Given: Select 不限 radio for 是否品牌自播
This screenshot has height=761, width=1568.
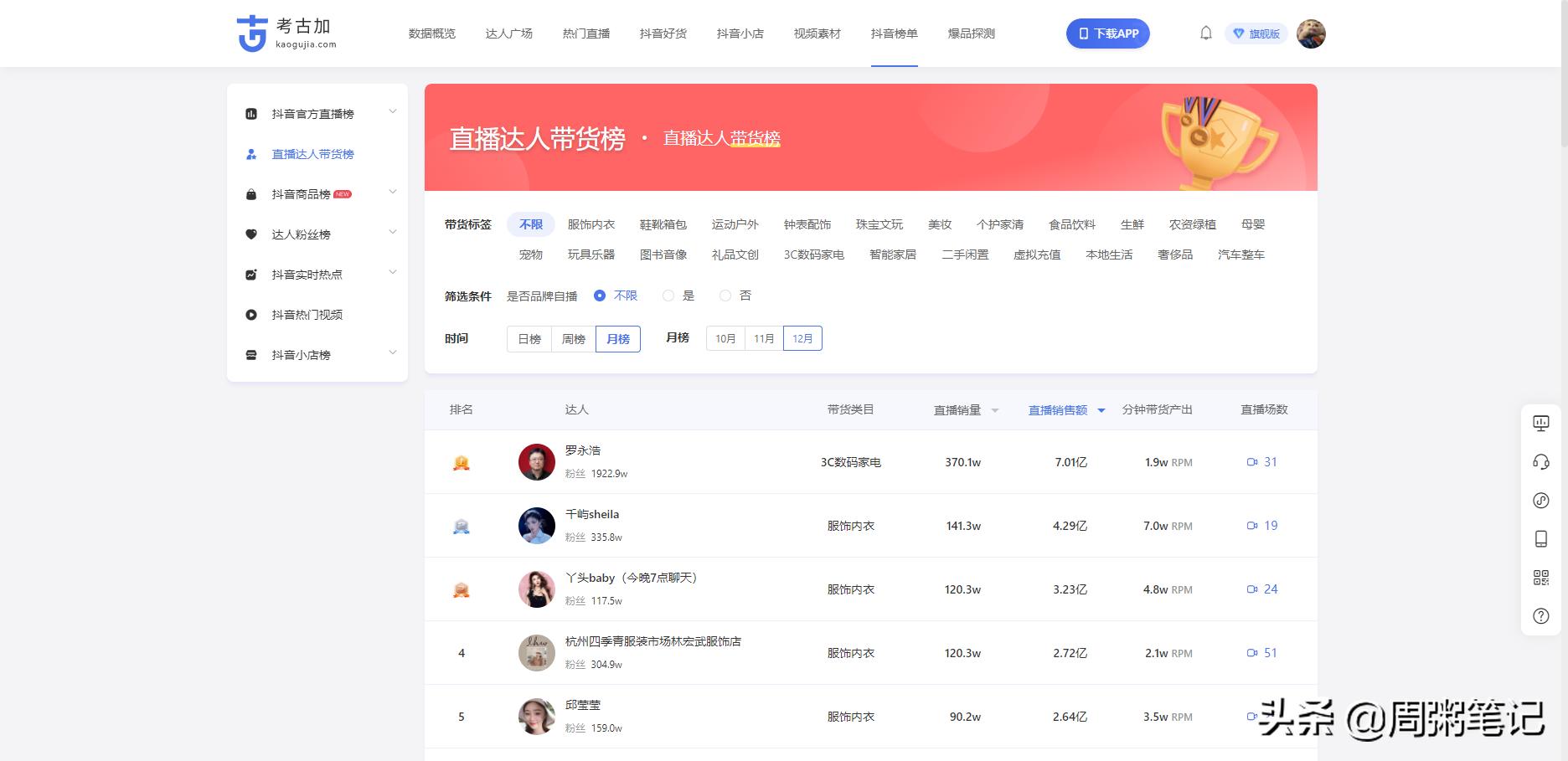Looking at the screenshot, I should pyautogui.click(x=600, y=296).
